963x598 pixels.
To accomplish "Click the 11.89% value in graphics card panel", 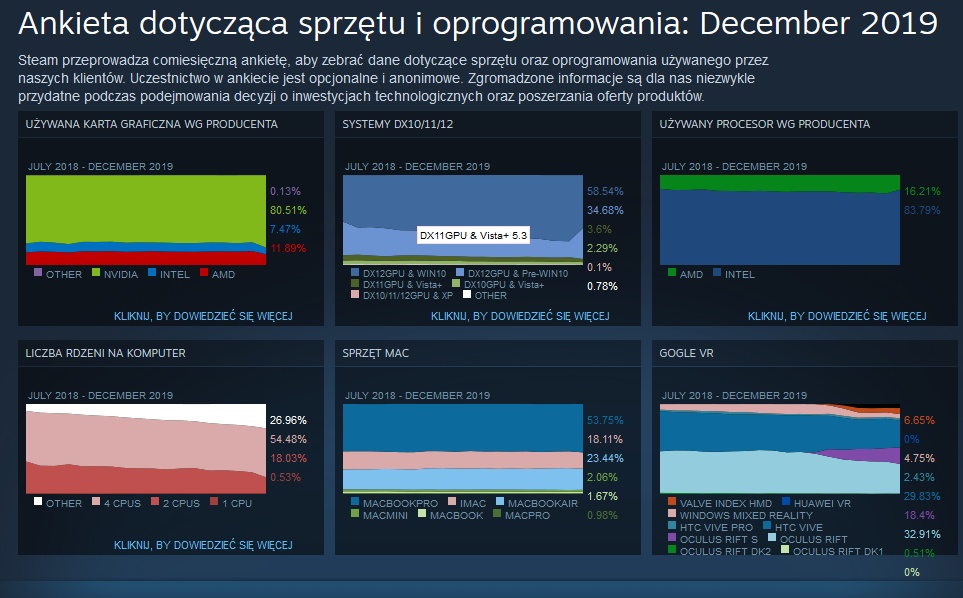I will tap(288, 248).
